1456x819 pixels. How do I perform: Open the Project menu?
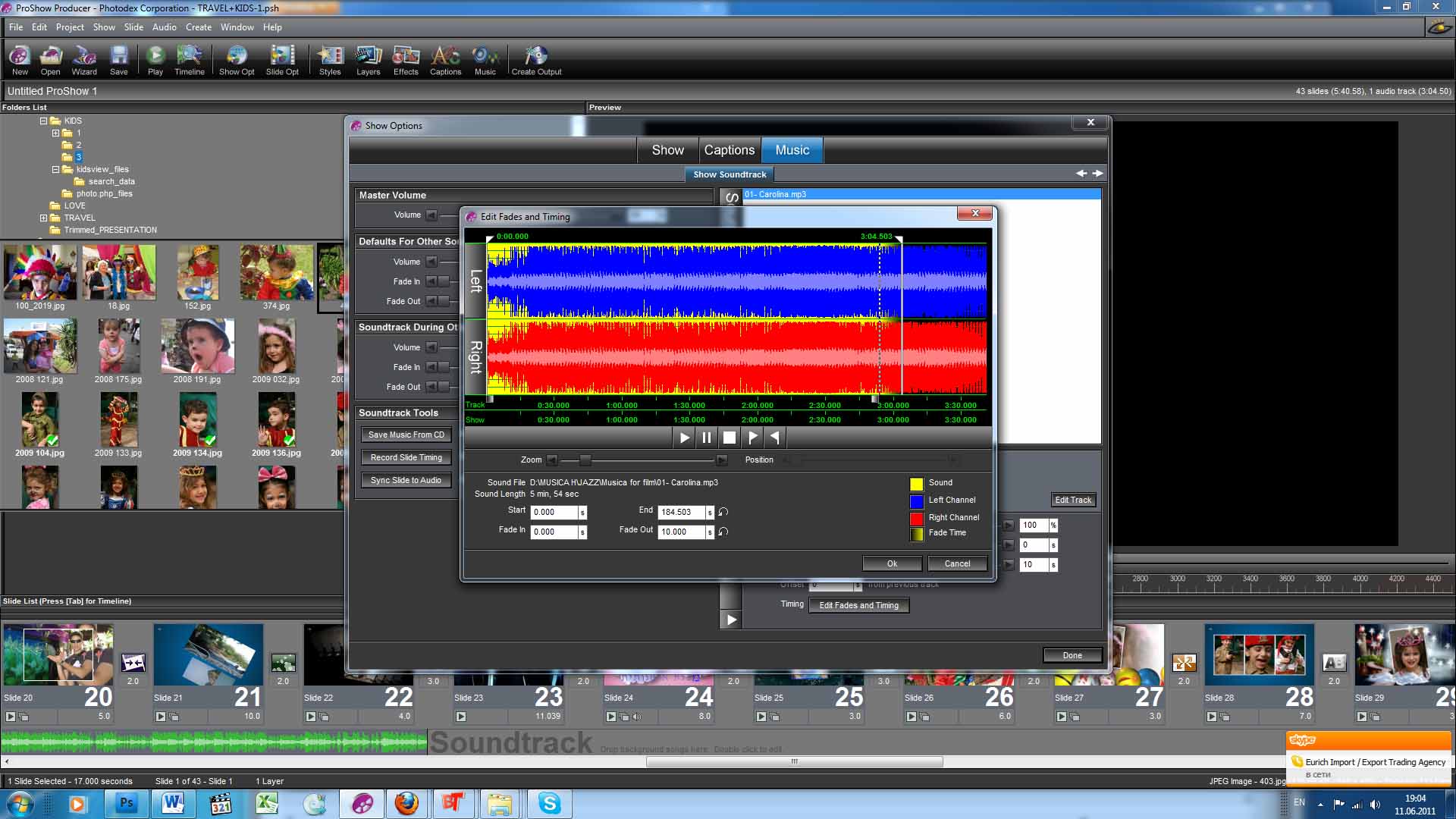click(70, 27)
